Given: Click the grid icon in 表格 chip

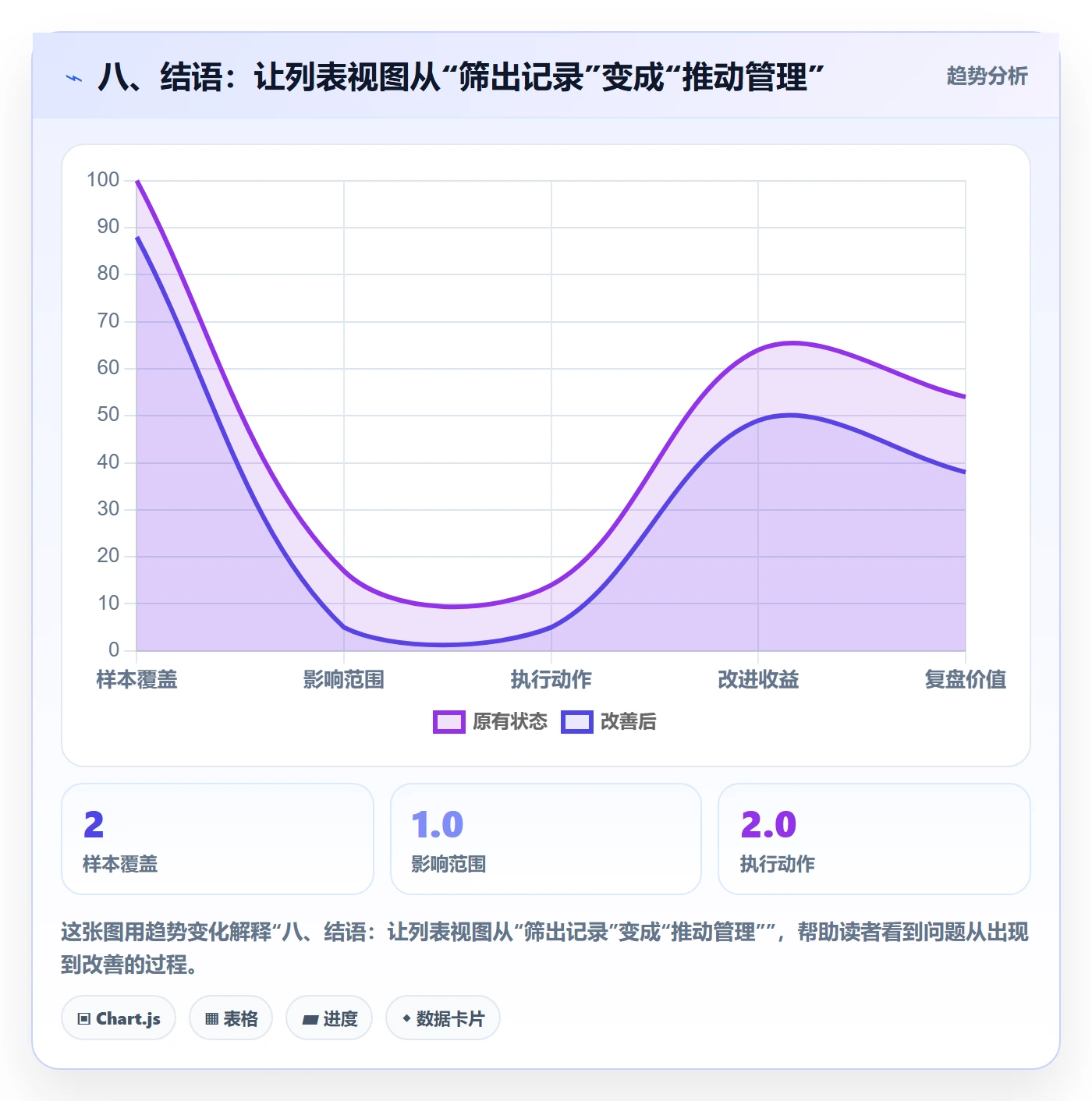Looking at the screenshot, I should tap(211, 1018).
